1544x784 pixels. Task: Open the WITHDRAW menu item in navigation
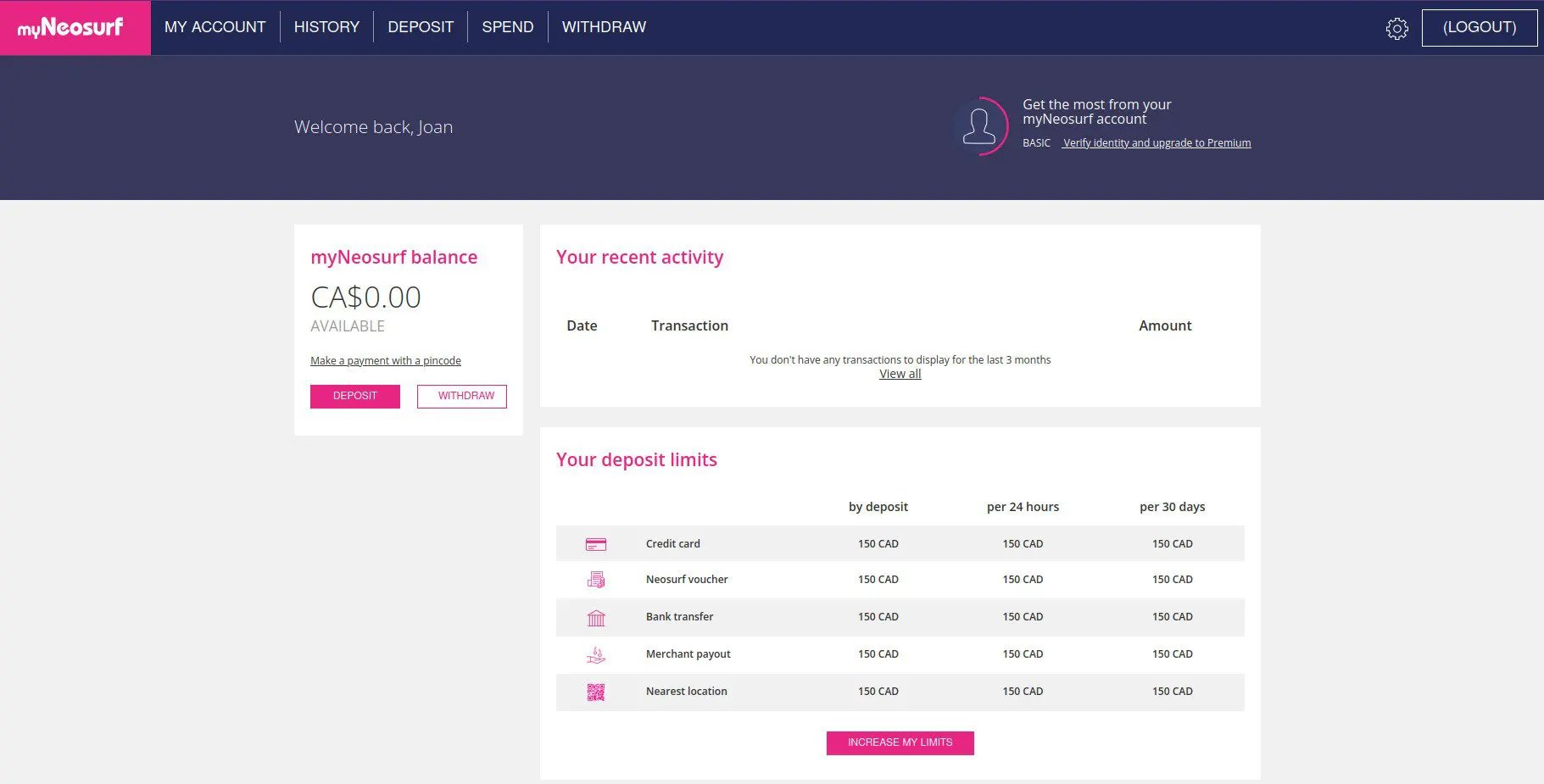[x=604, y=27]
